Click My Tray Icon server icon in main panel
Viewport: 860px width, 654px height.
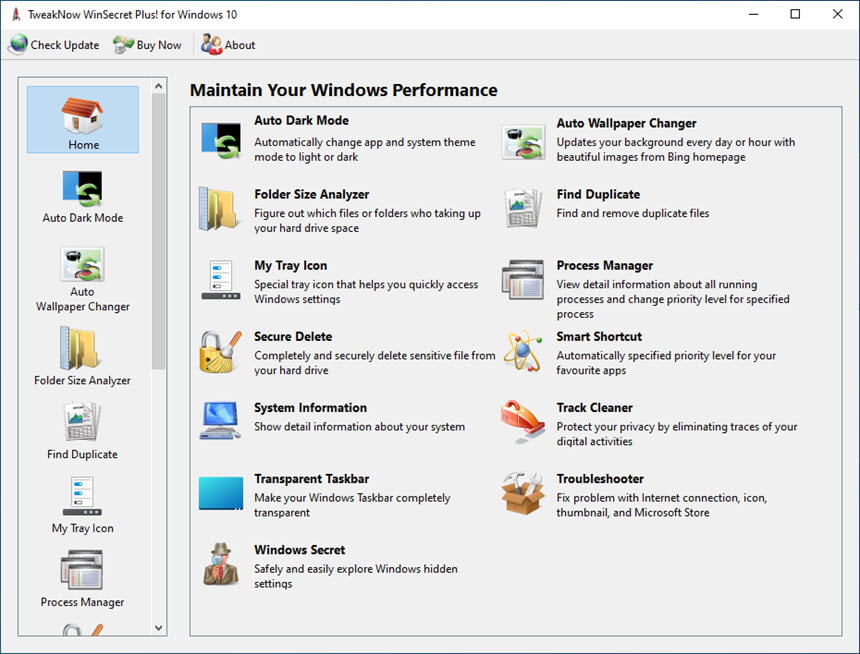coord(220,280)
